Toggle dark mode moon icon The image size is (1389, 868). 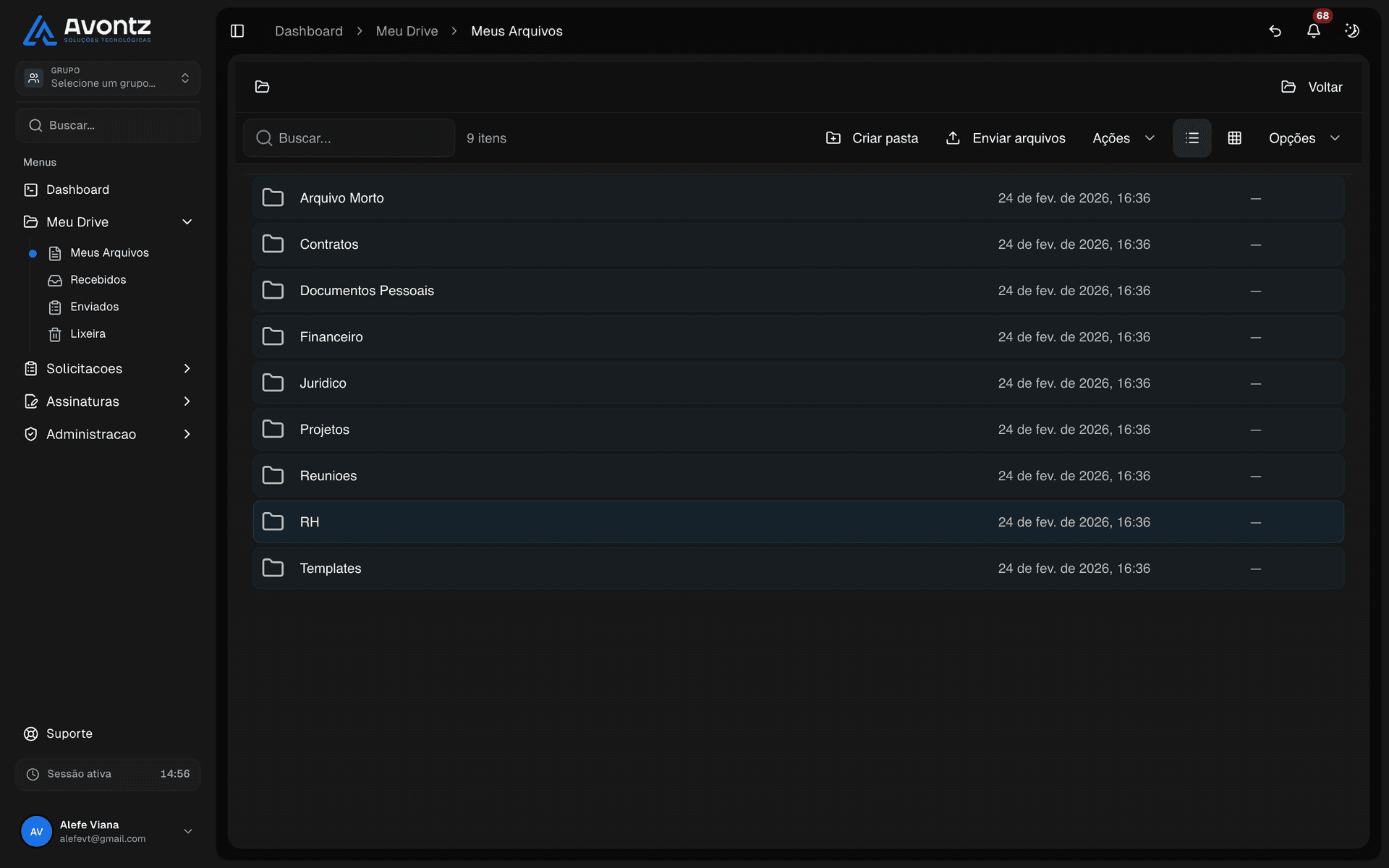[x=1351, y=31]
